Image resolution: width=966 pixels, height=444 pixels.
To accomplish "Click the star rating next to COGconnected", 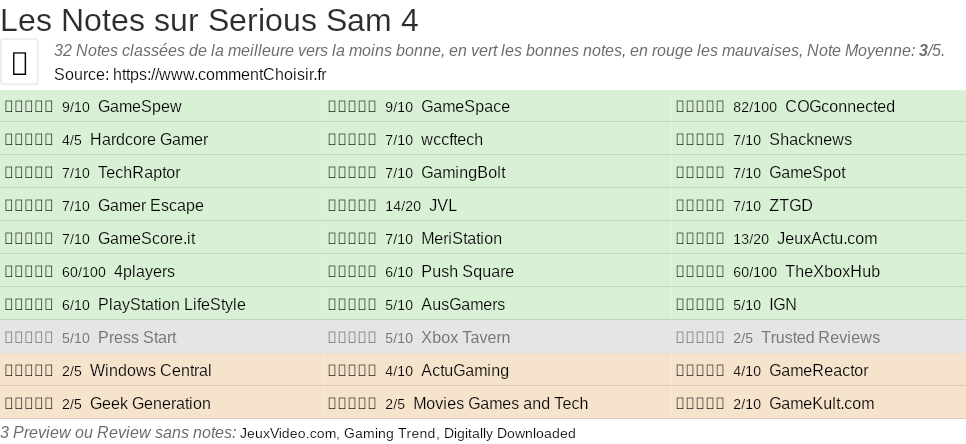I will [x=700, y=107].
